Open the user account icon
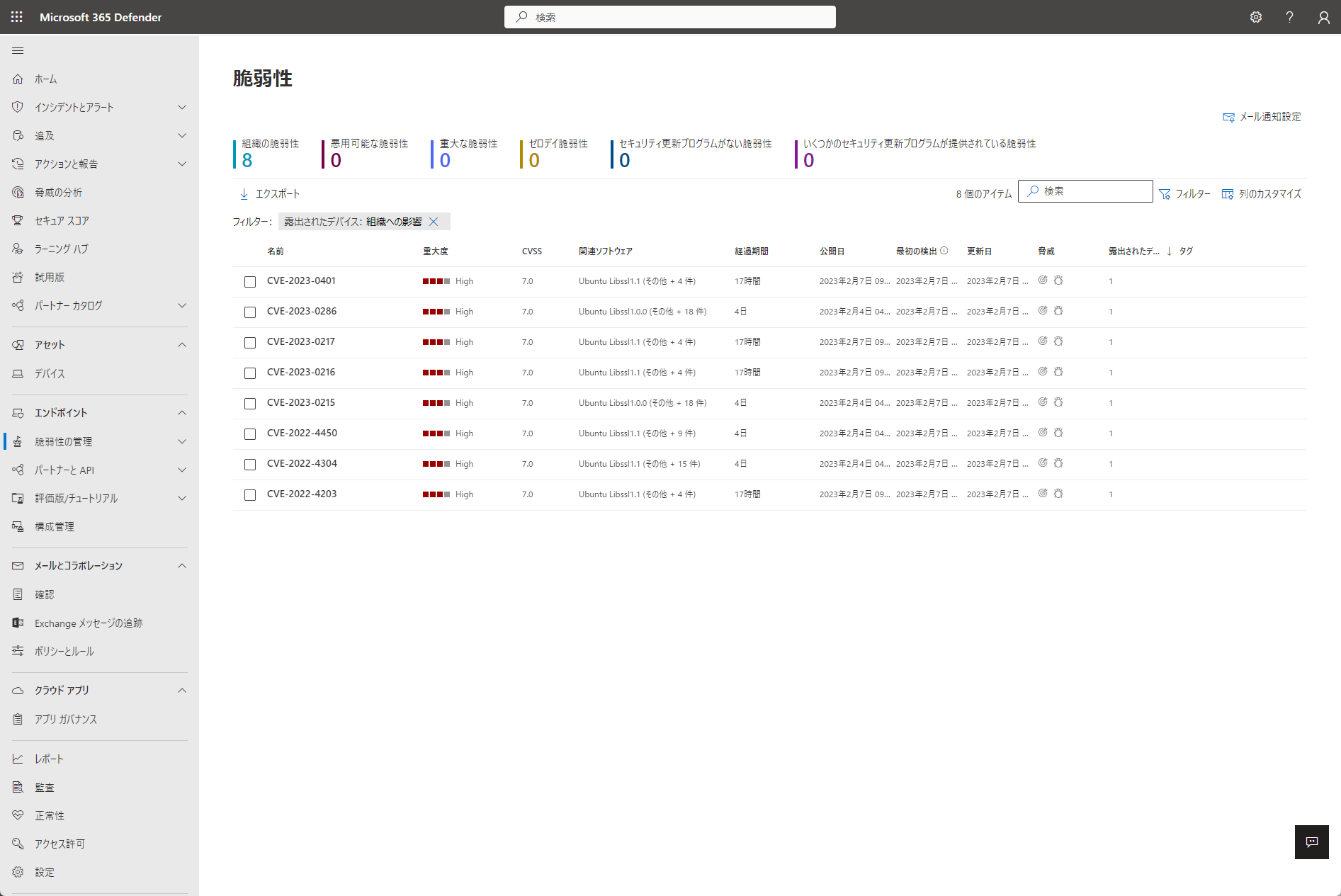Screen dimensions: 1341x896 click(1323, 17)
